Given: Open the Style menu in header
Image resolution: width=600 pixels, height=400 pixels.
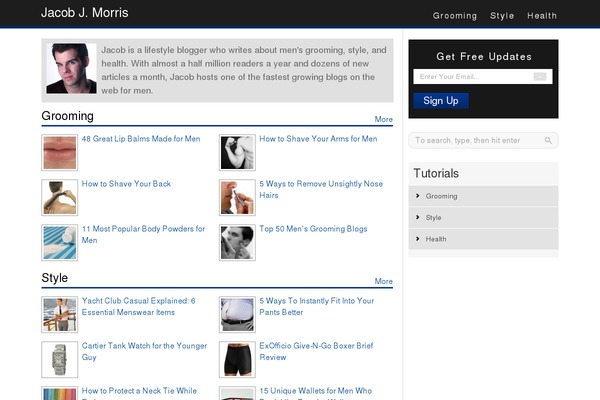Looking at the screenshot, I should pos(502,16).
